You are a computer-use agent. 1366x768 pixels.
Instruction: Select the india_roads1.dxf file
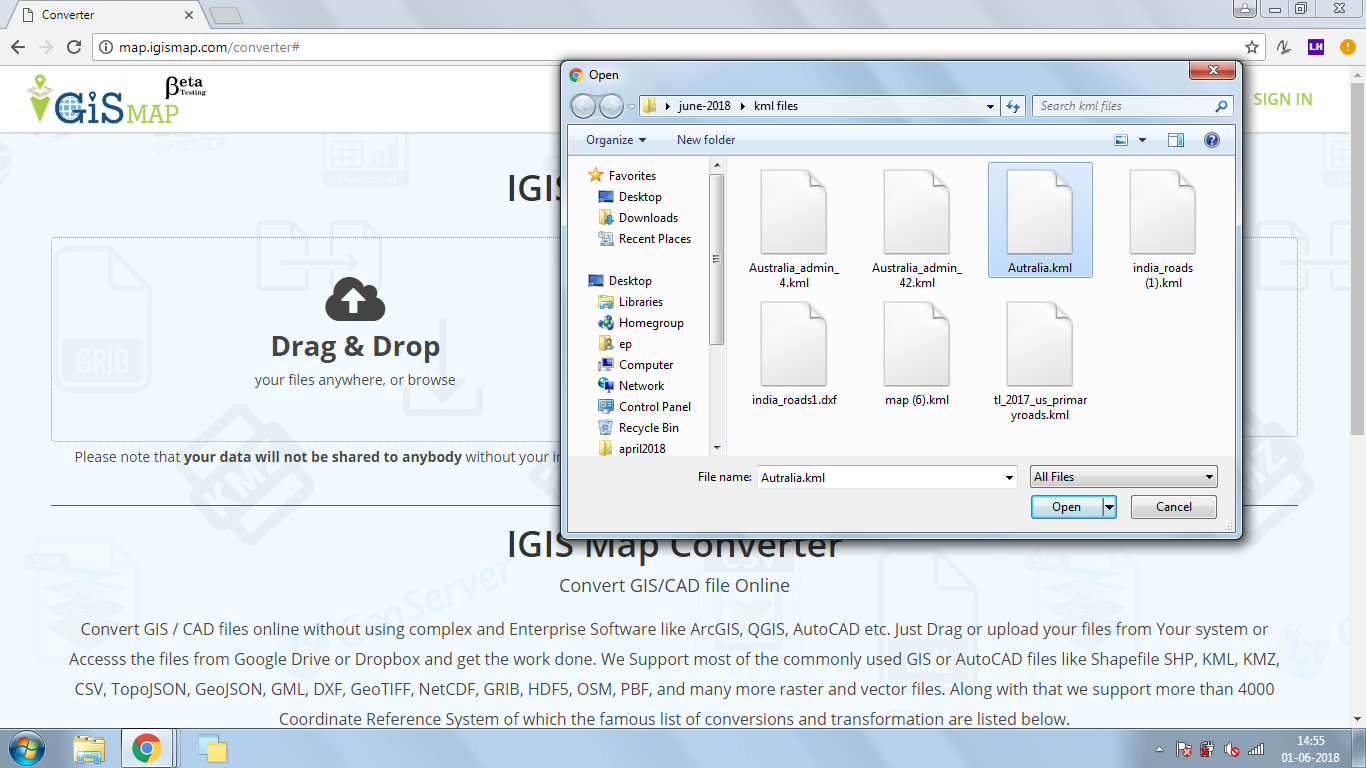point(794,345)
